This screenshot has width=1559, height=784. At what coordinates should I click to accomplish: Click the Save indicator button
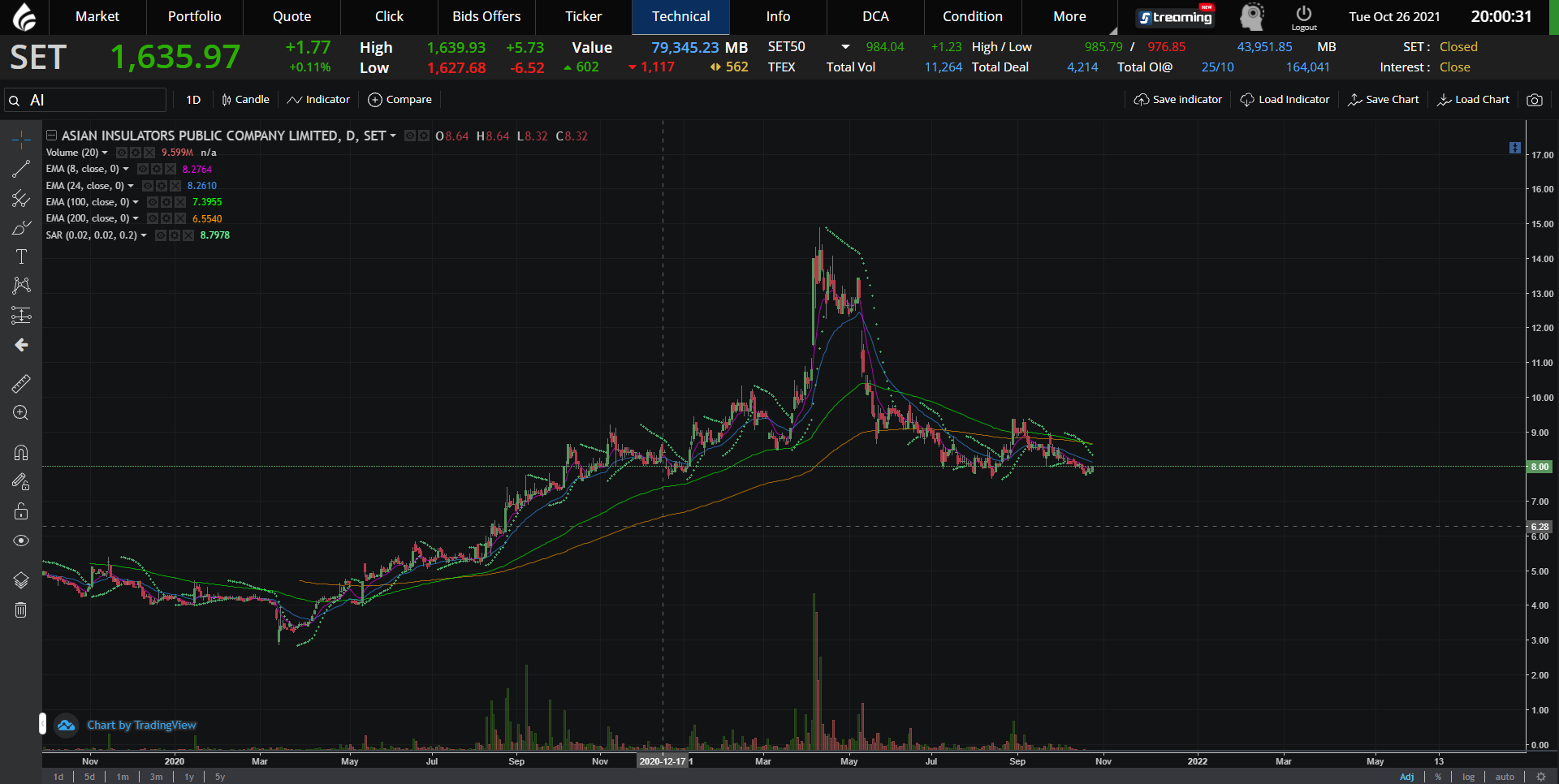(1178, 100)
